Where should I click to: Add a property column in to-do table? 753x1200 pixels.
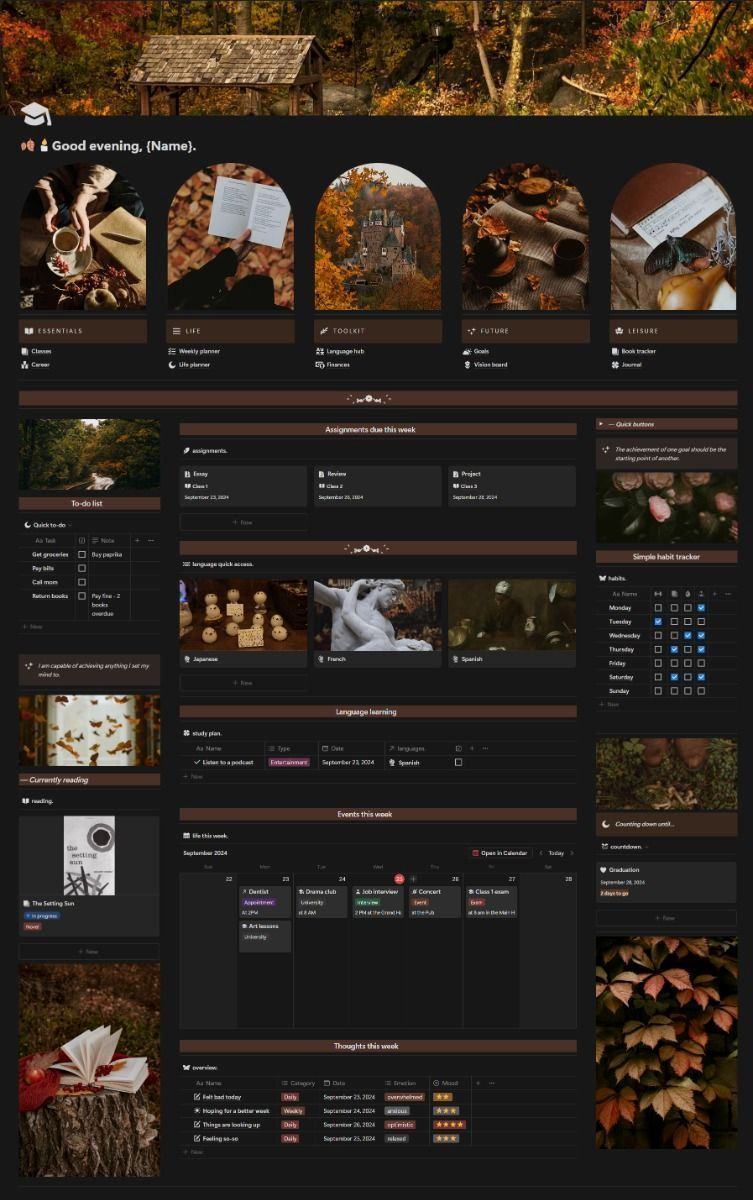click(138, 540)
